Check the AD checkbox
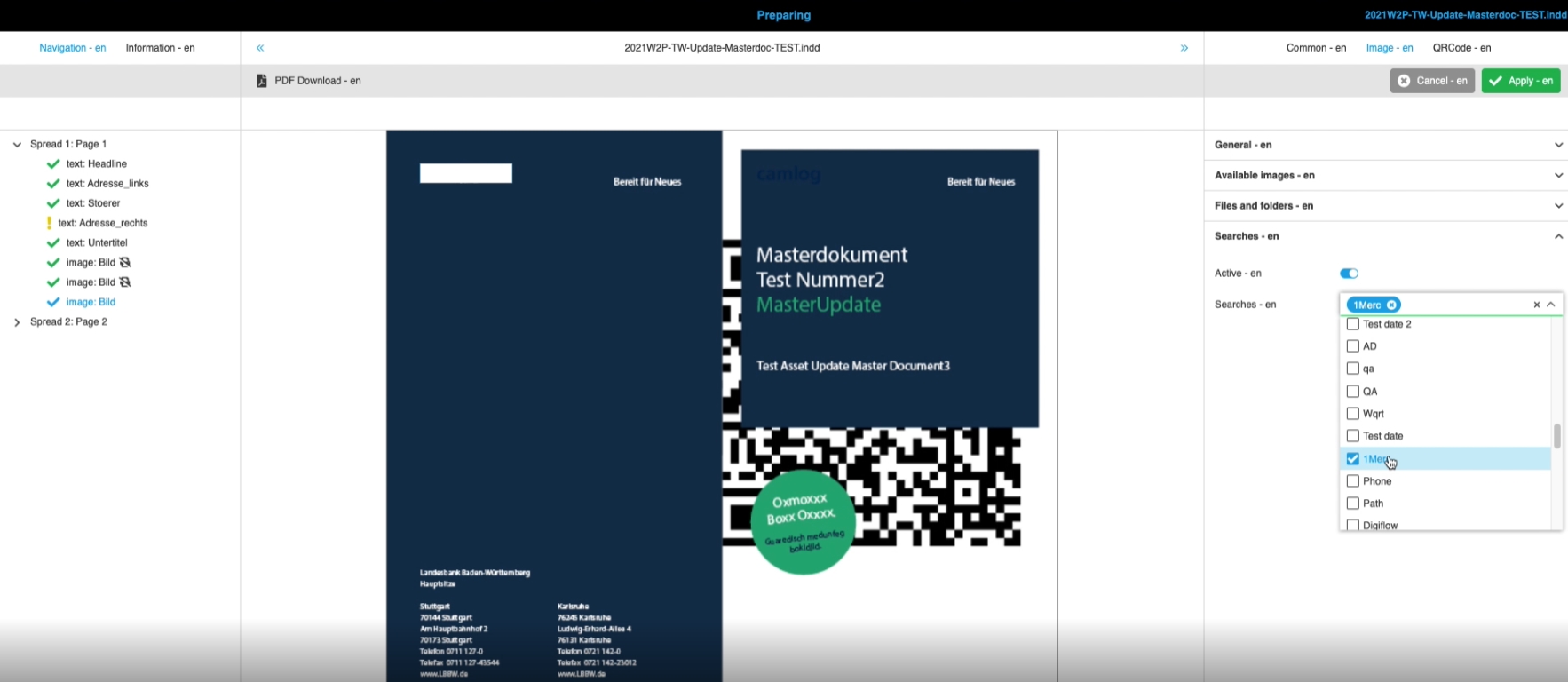 click(1353, 346)
